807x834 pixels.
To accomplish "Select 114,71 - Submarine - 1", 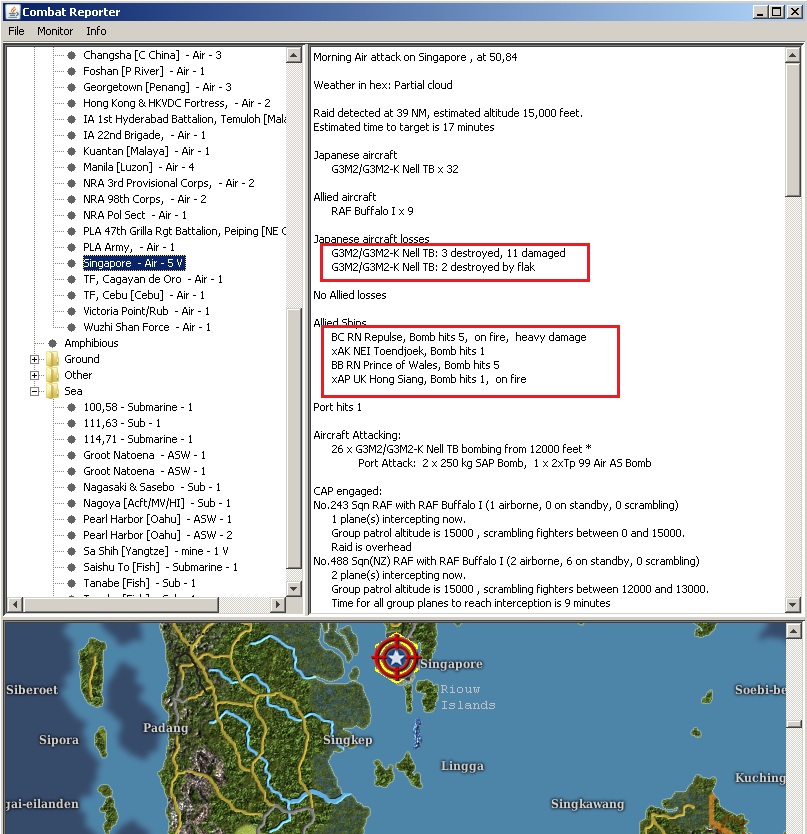I will pos(138,439).
